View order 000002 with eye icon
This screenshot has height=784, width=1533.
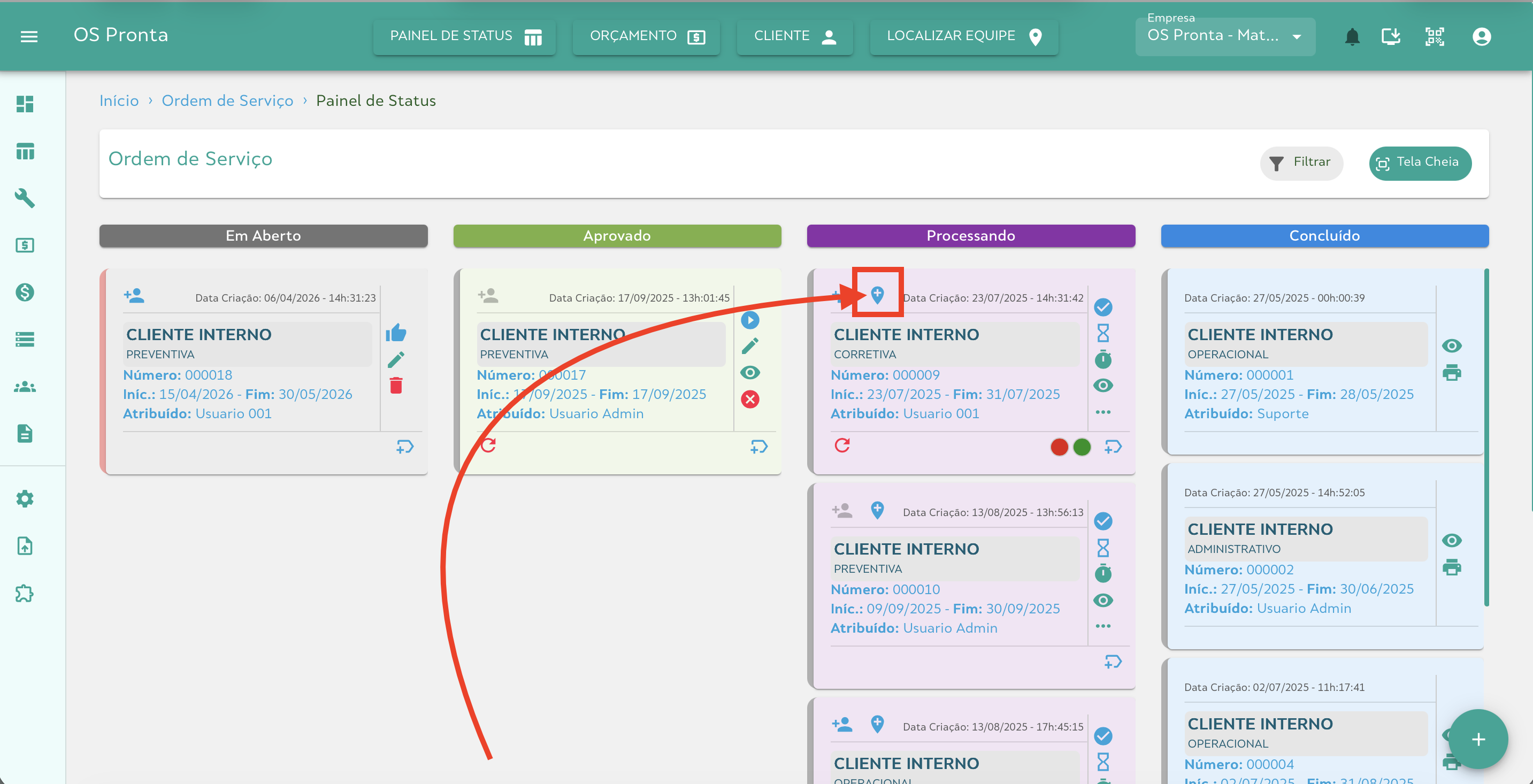(x=1452, y=540)
